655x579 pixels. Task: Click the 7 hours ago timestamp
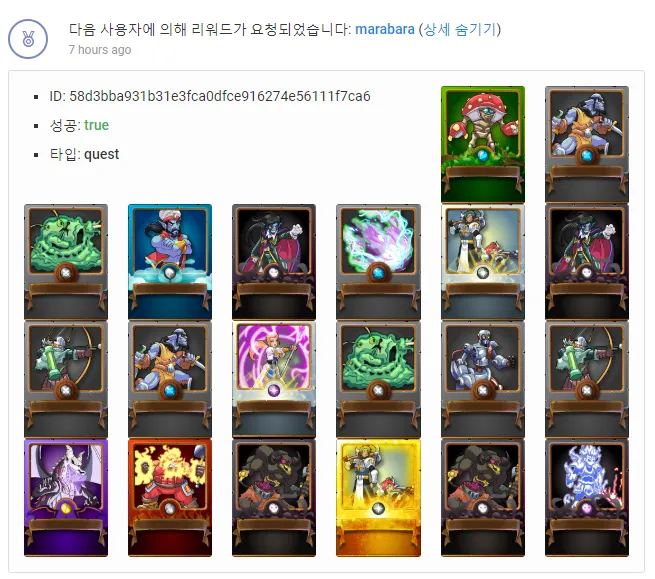100,50
